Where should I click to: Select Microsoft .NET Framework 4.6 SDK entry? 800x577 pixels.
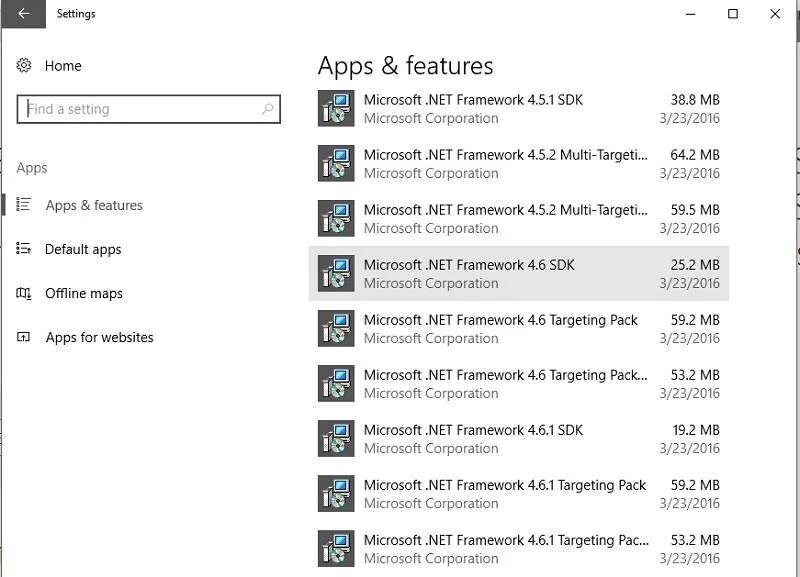click(x=518, y=273)
